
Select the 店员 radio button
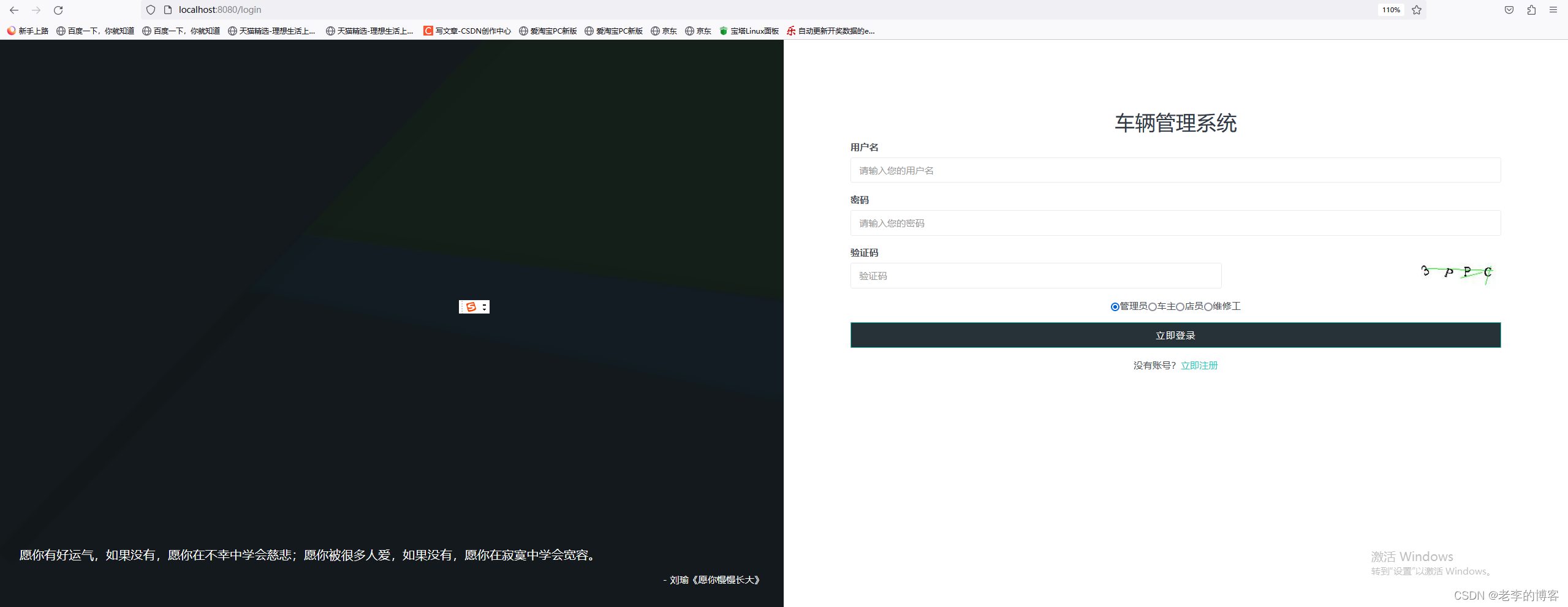click(1181, 306)
